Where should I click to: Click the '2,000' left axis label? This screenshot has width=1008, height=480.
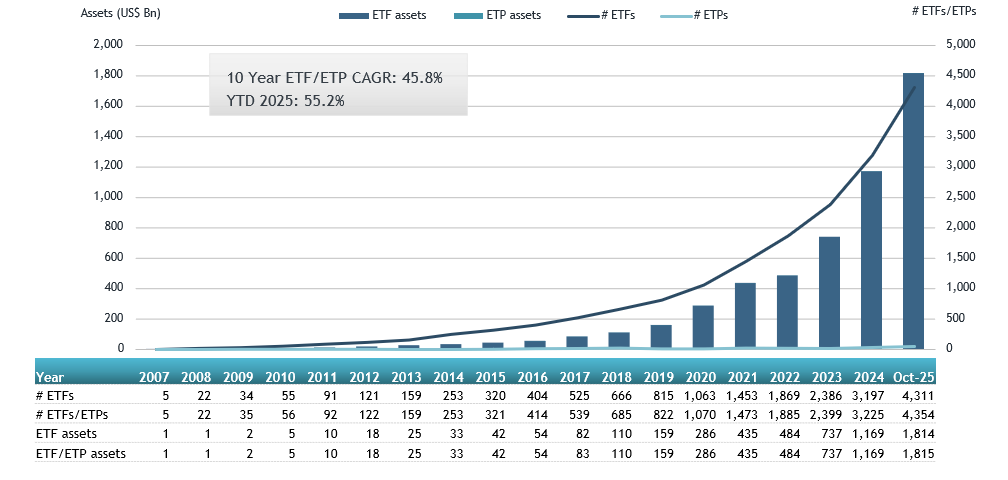click(x=109, y=44)
